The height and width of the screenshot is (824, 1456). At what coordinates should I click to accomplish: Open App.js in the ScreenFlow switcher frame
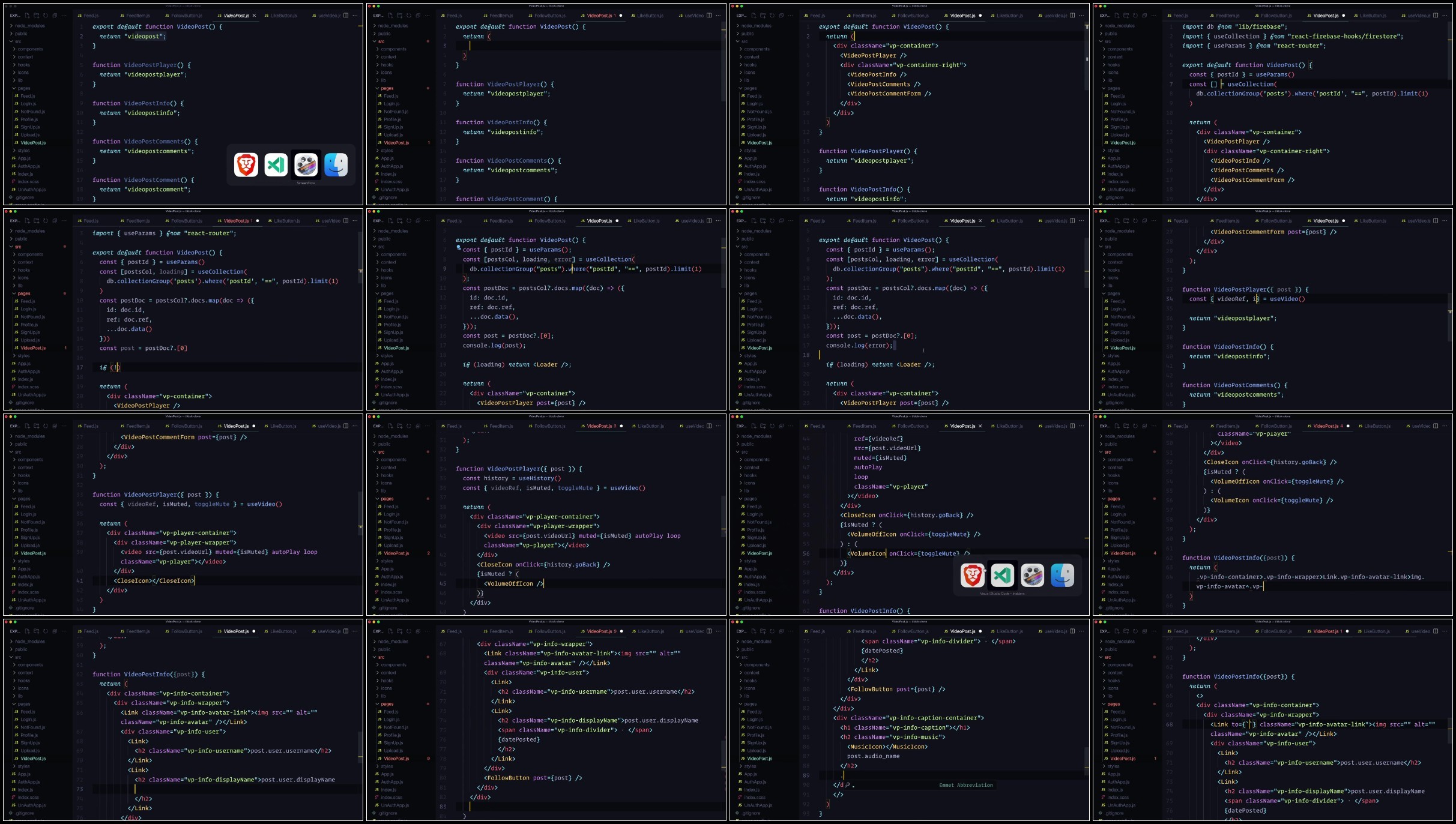click(x=20, y=158)
